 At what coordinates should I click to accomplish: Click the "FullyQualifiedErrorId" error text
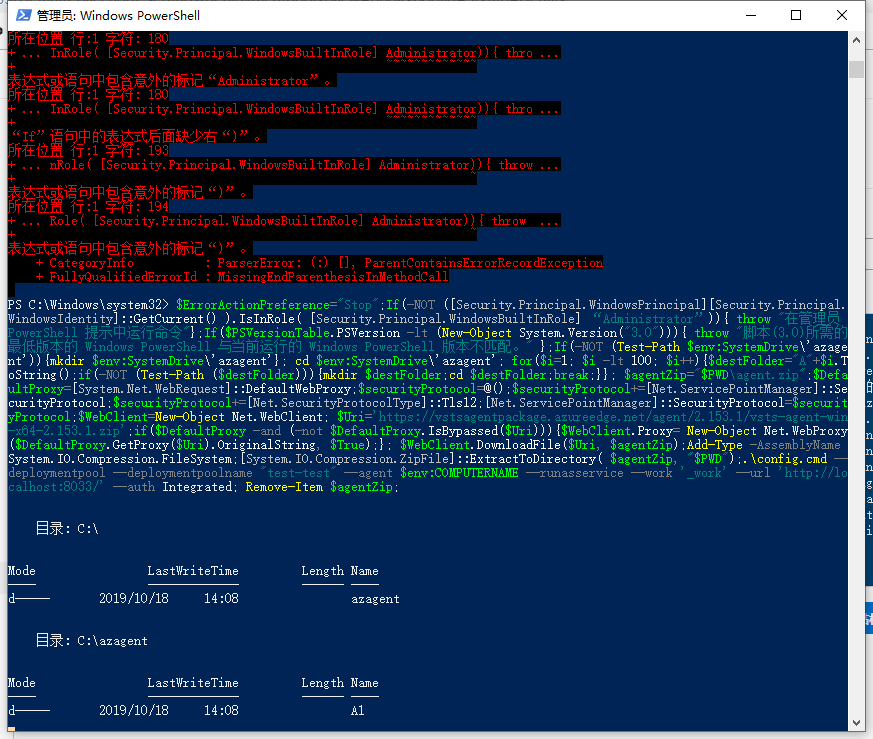(123, 277)
